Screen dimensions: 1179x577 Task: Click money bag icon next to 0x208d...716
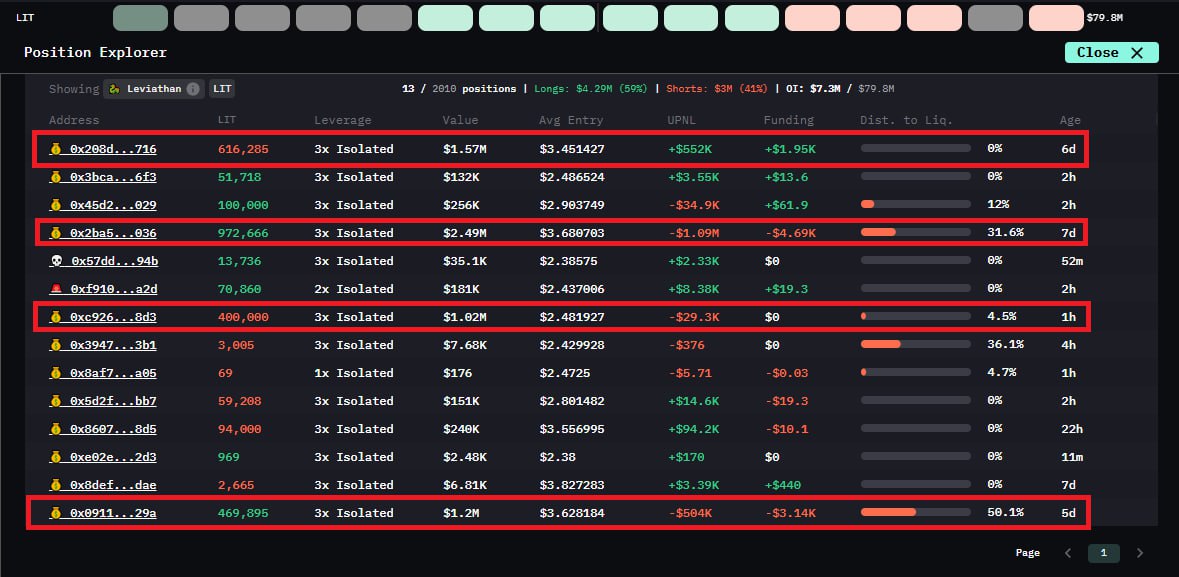(x=57, y=149)
